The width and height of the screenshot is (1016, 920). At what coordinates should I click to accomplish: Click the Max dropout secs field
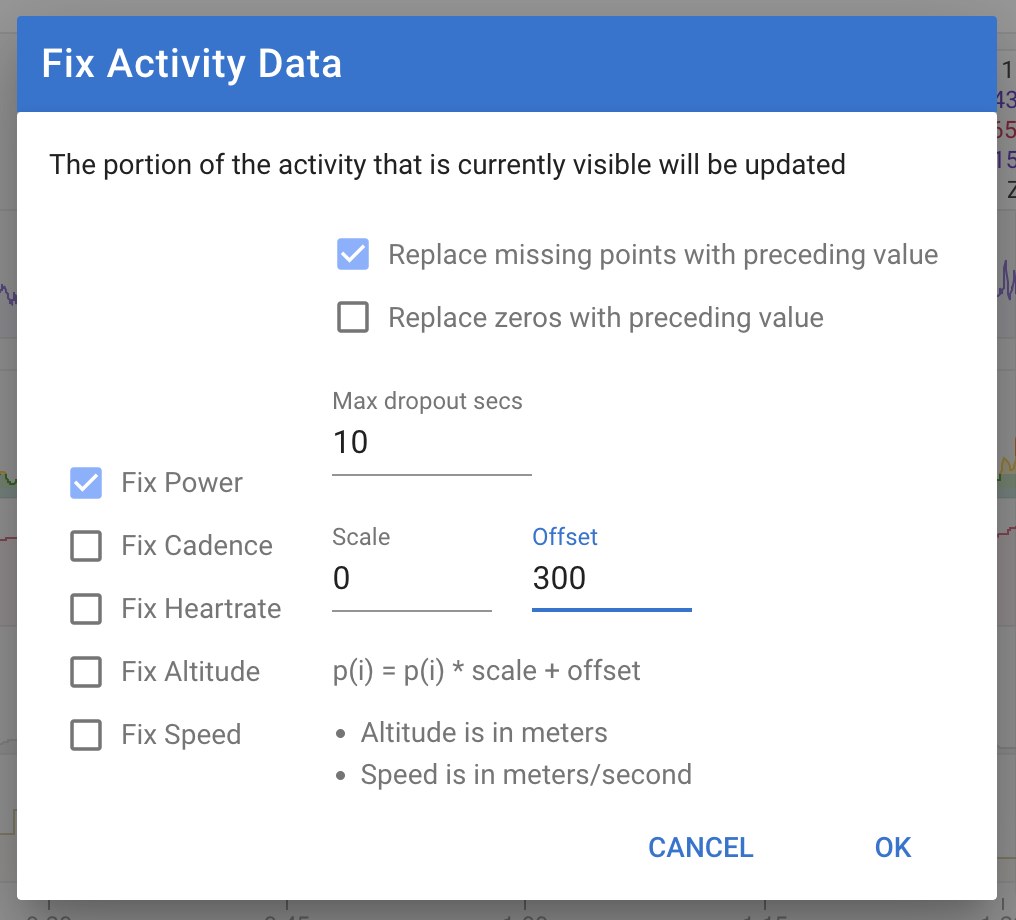tap(430, 442)
